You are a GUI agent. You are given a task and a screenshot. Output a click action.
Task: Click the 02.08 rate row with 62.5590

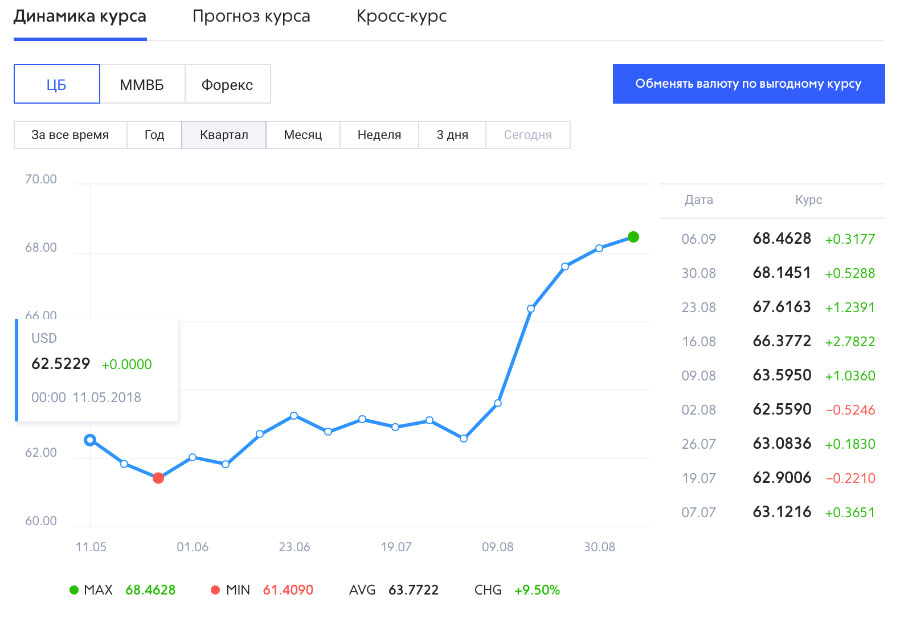772,409
